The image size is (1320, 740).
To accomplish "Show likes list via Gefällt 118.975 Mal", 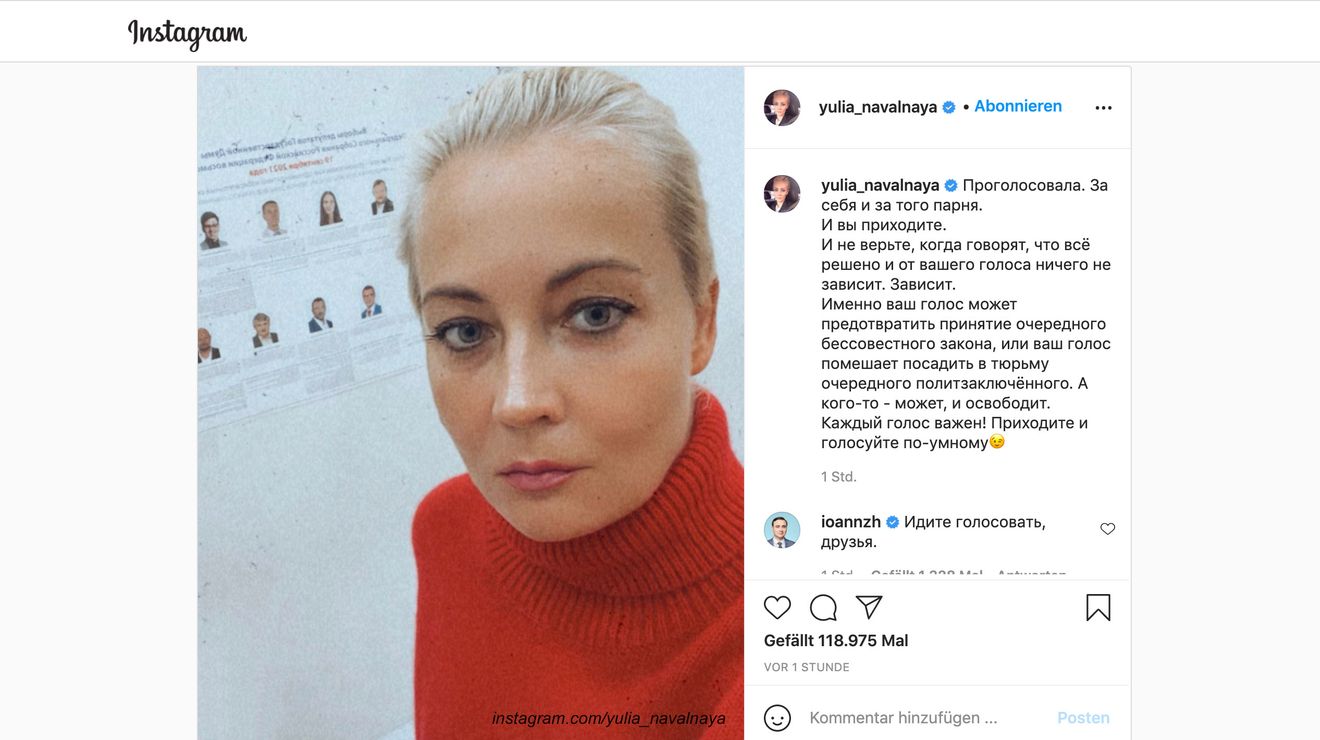I will (x=836, y=640).
